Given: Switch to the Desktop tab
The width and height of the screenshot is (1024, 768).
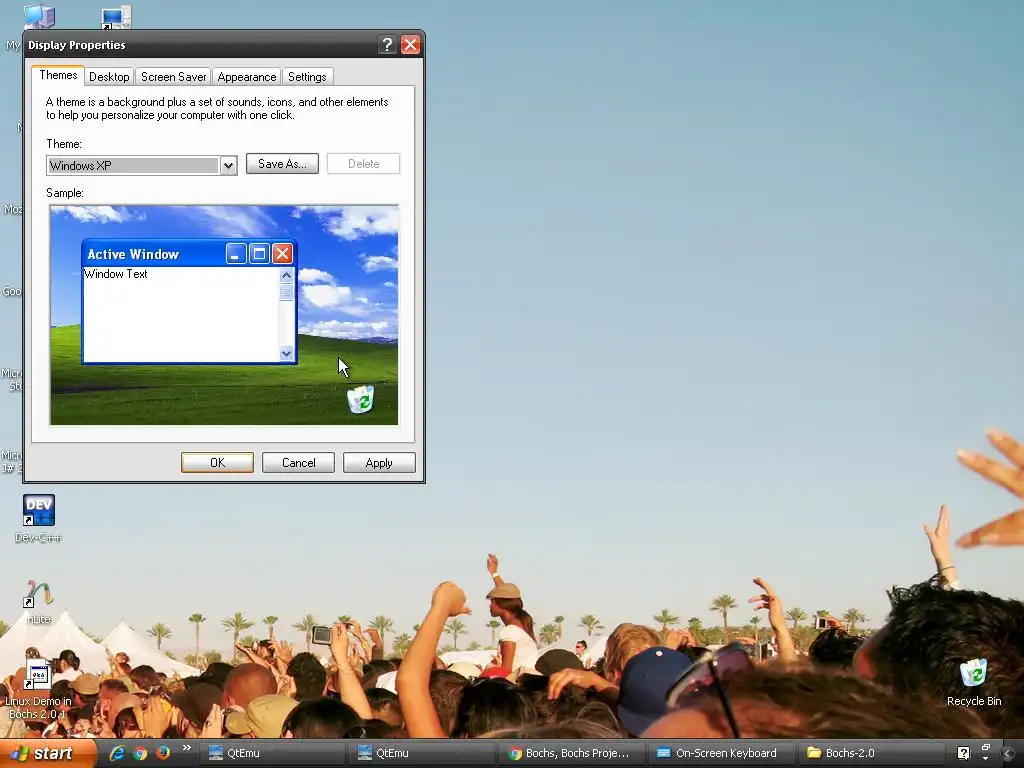Looking at the screenshot, I should 109,77.
